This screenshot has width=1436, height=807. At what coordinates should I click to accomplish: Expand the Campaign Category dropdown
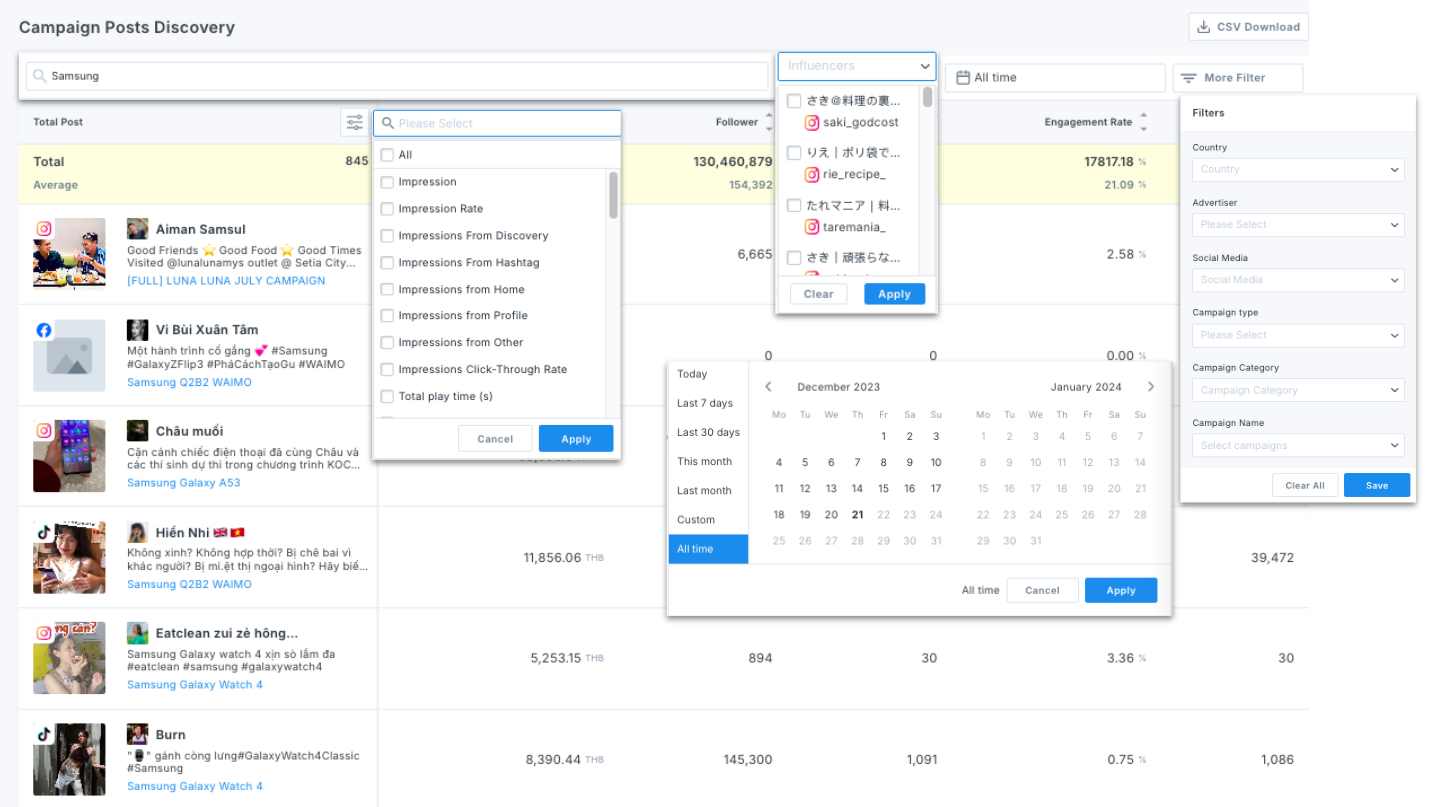pos(1297,390)
